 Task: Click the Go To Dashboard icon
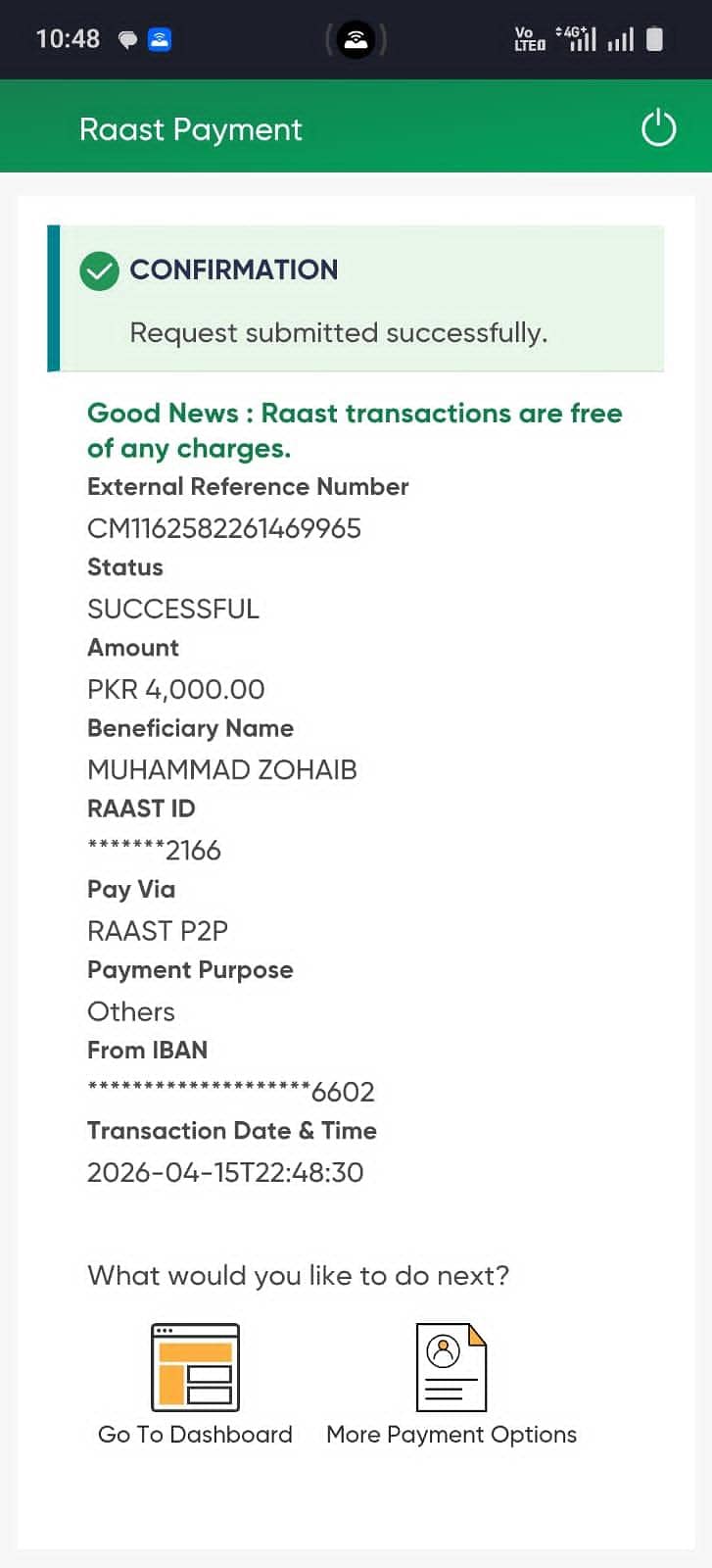tap(195, 1366)
